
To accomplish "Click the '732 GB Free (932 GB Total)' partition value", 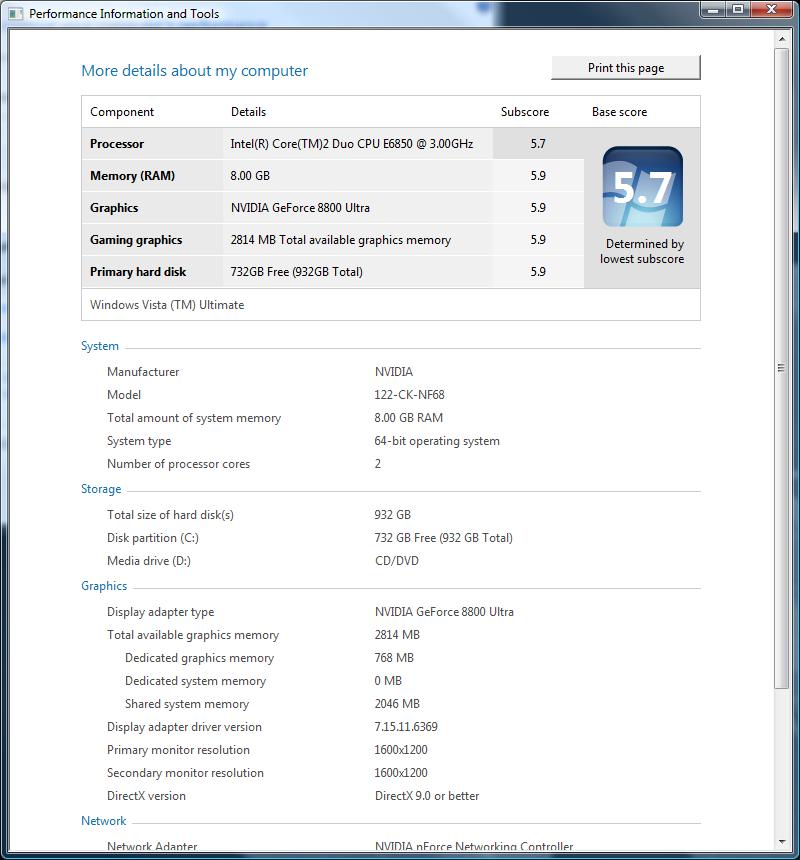I will 444,538.
